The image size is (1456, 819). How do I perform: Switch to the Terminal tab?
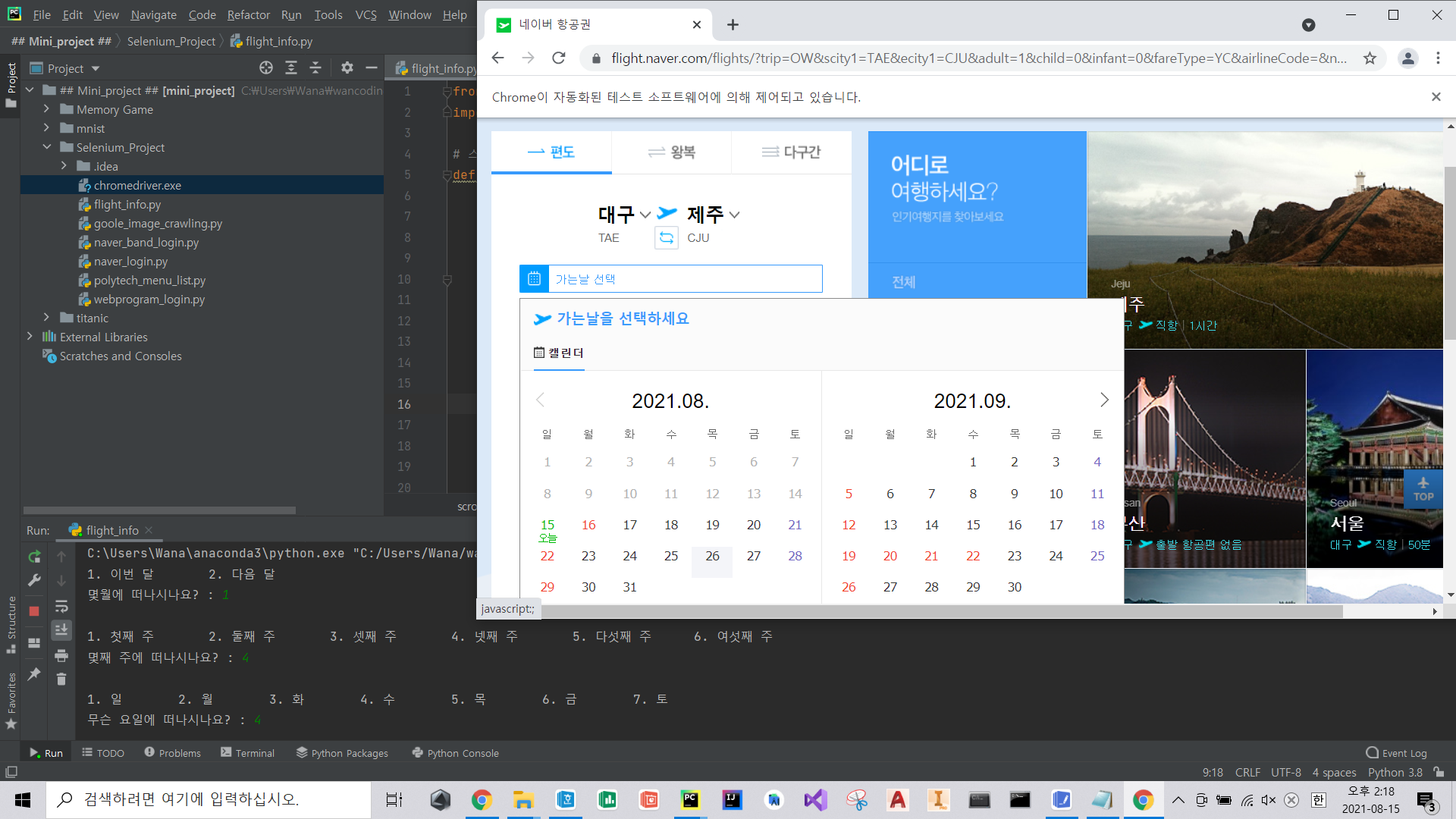[x=247, y=753]
